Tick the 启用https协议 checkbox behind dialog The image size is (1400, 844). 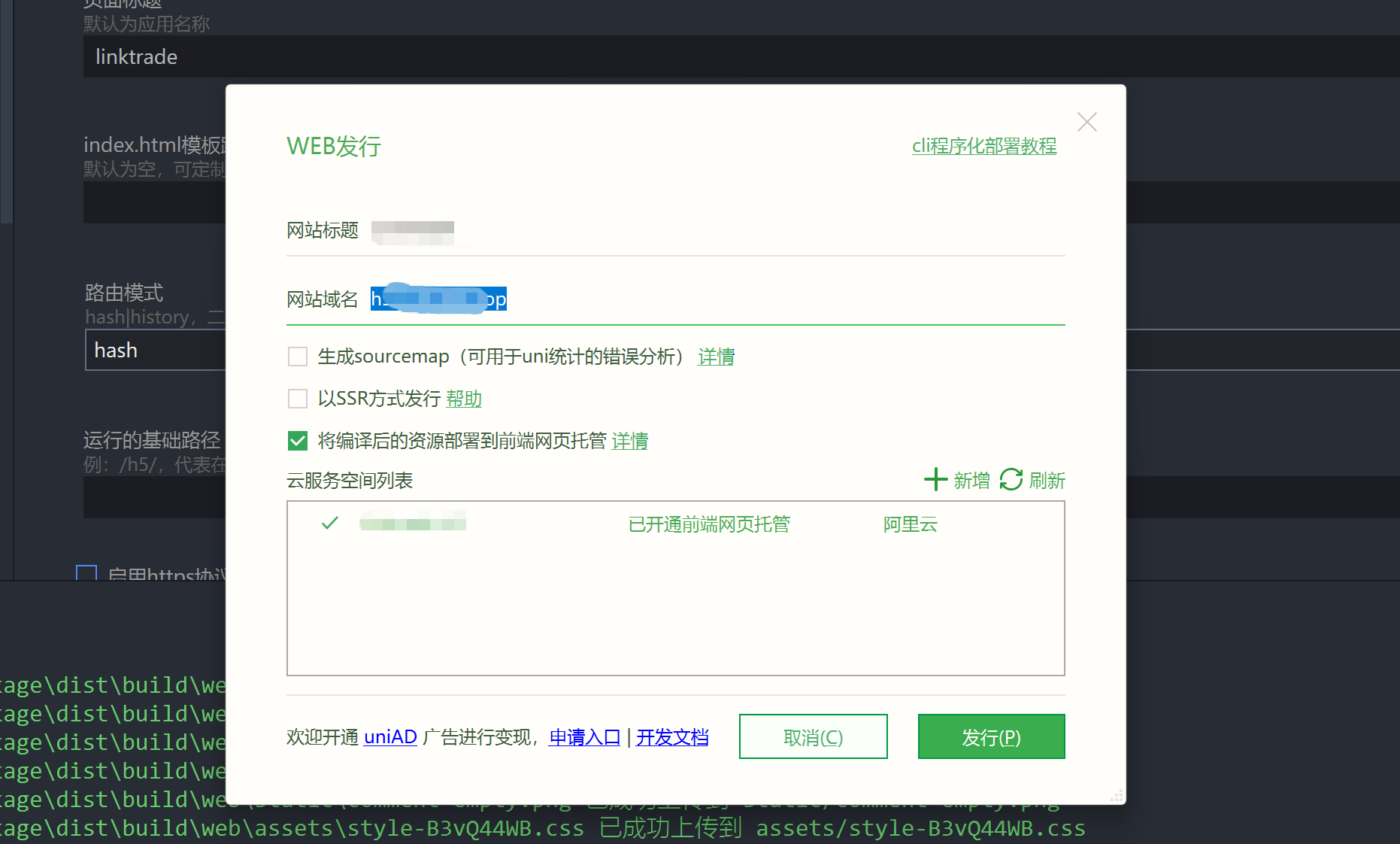click(86, 573)
